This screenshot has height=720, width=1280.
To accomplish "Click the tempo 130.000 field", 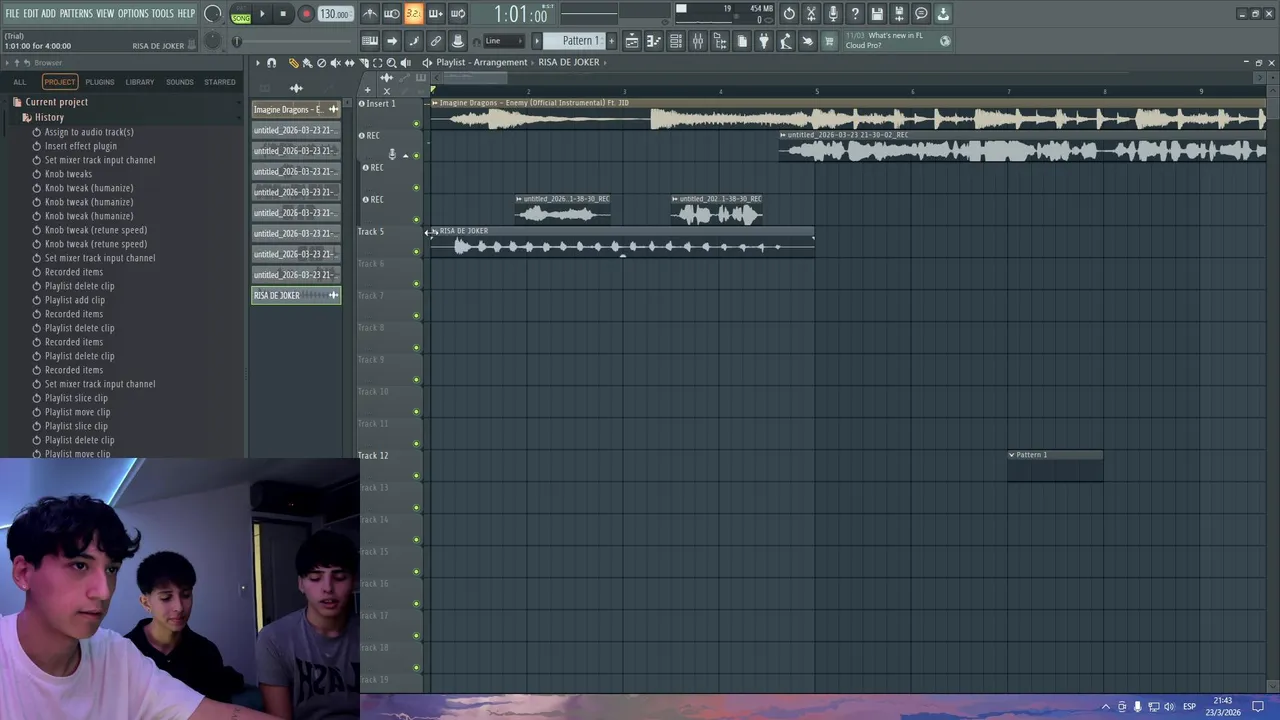I will [335, 14].
